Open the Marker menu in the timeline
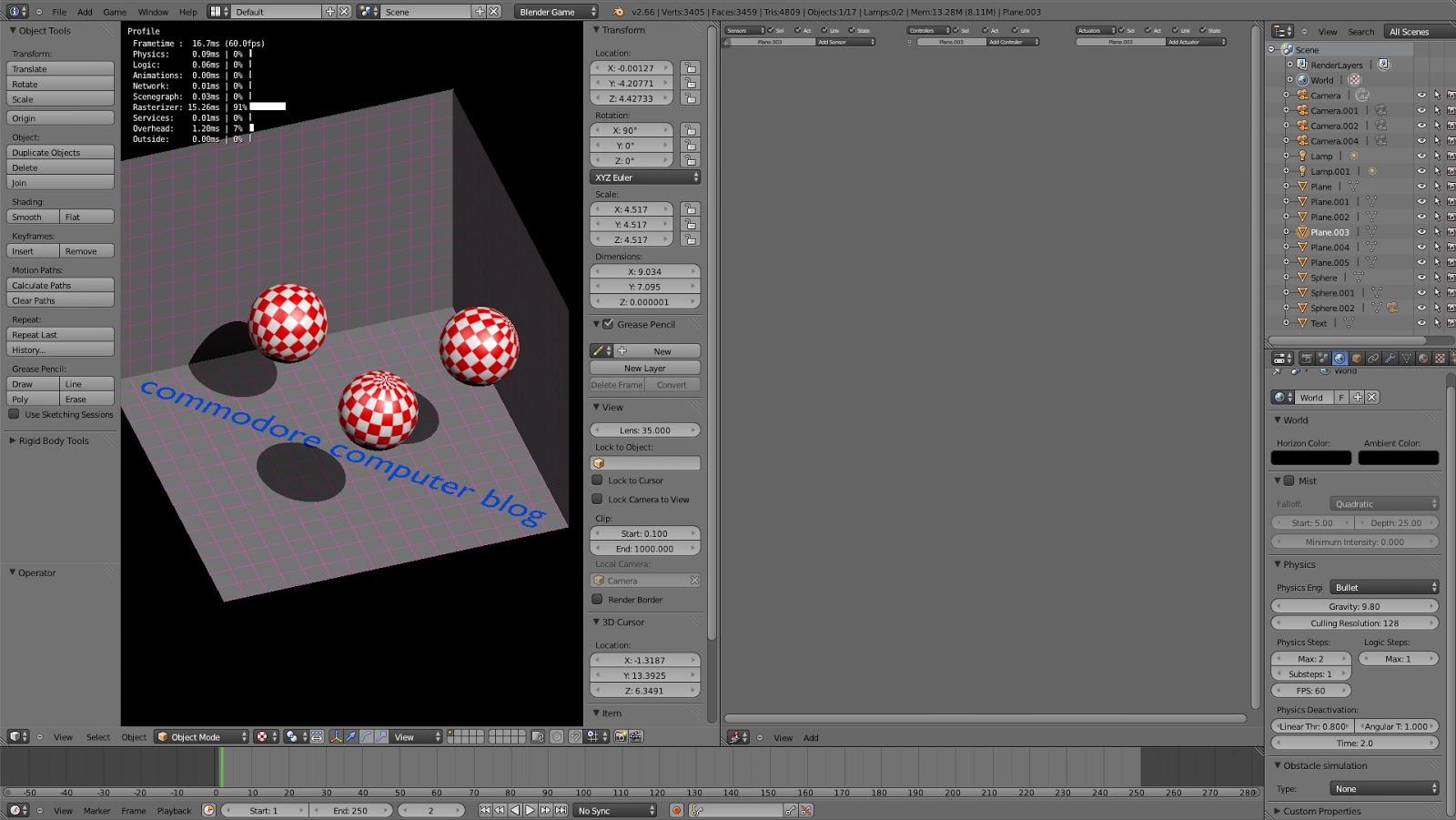 click(96, 810)
